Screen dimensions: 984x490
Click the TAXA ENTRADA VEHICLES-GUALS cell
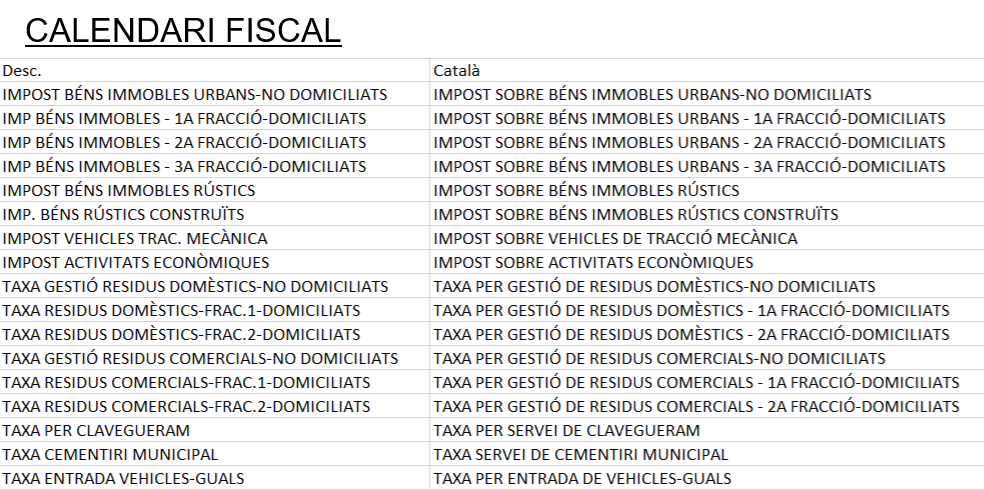coord(123,479)
